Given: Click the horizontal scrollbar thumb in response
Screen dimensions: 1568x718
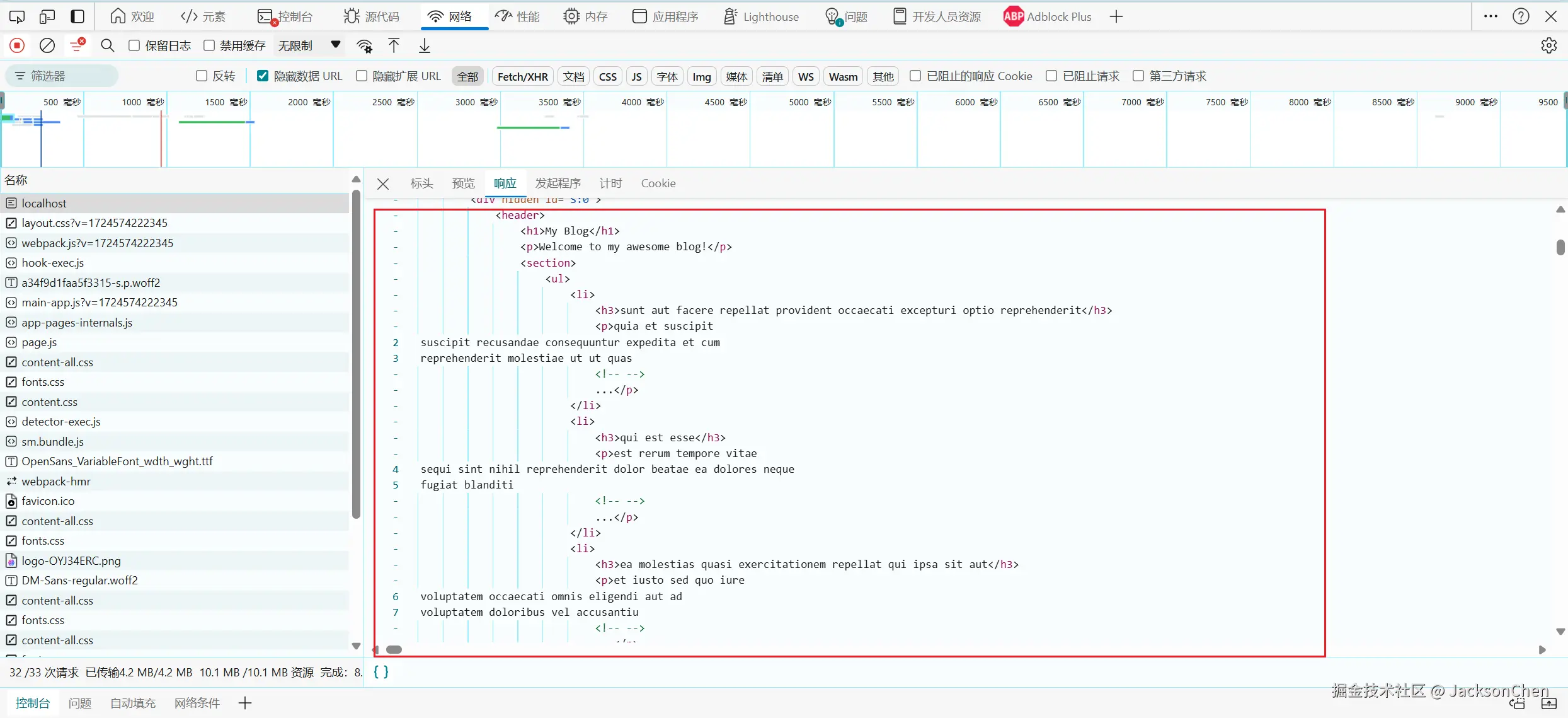Looking at the screenshot, I should pyautogui.click(x=394, y=650).
